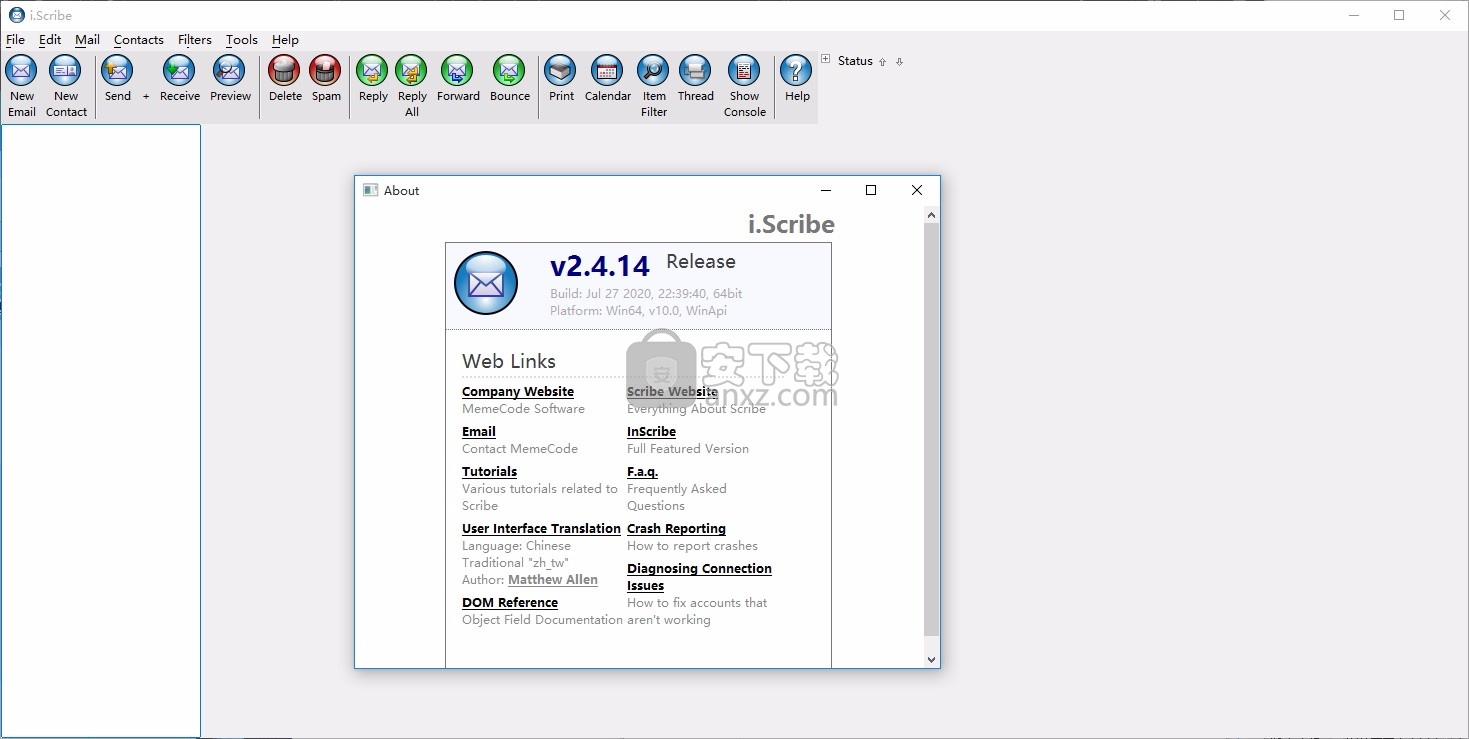Click the About scrollbar up arrow
Screen dimensions: 1469x739
[x=932, y=215]
